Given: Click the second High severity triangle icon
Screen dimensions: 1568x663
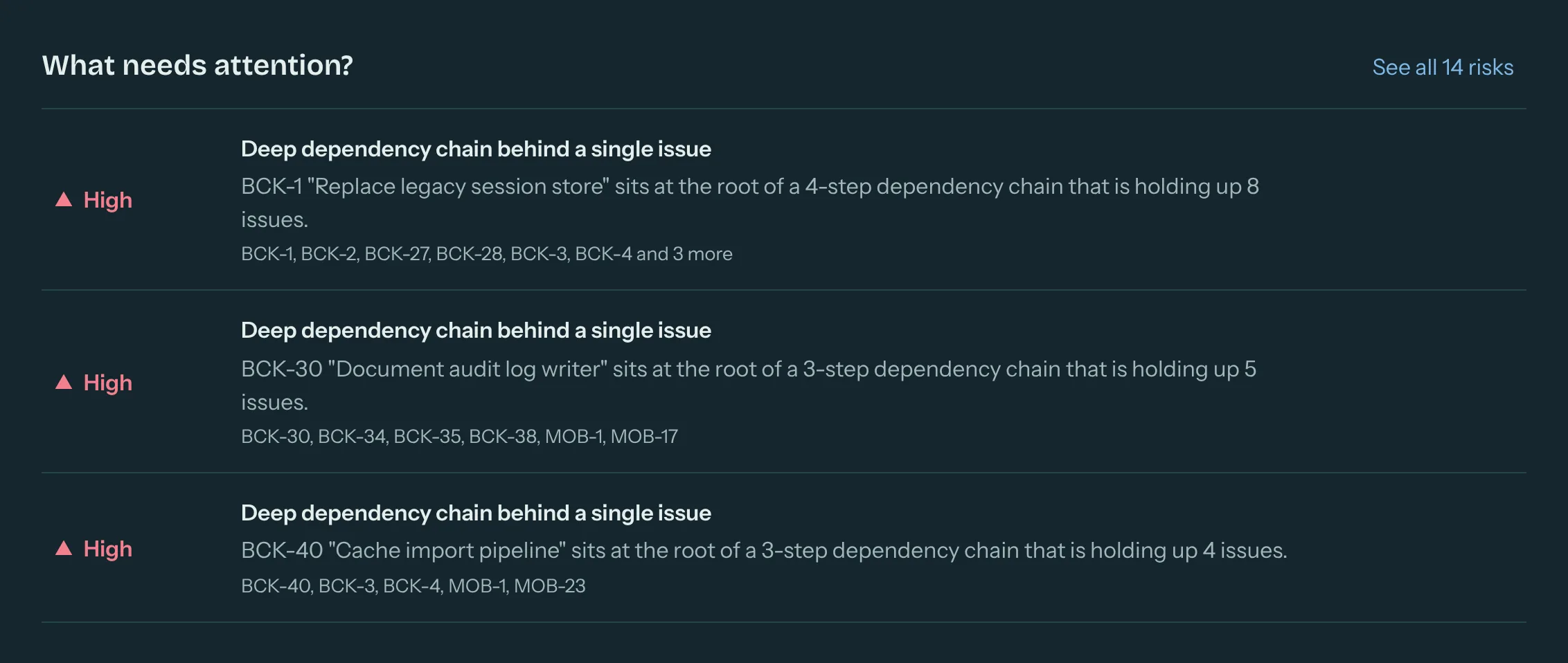Looking at the screenshot, I should coord(64,383).
